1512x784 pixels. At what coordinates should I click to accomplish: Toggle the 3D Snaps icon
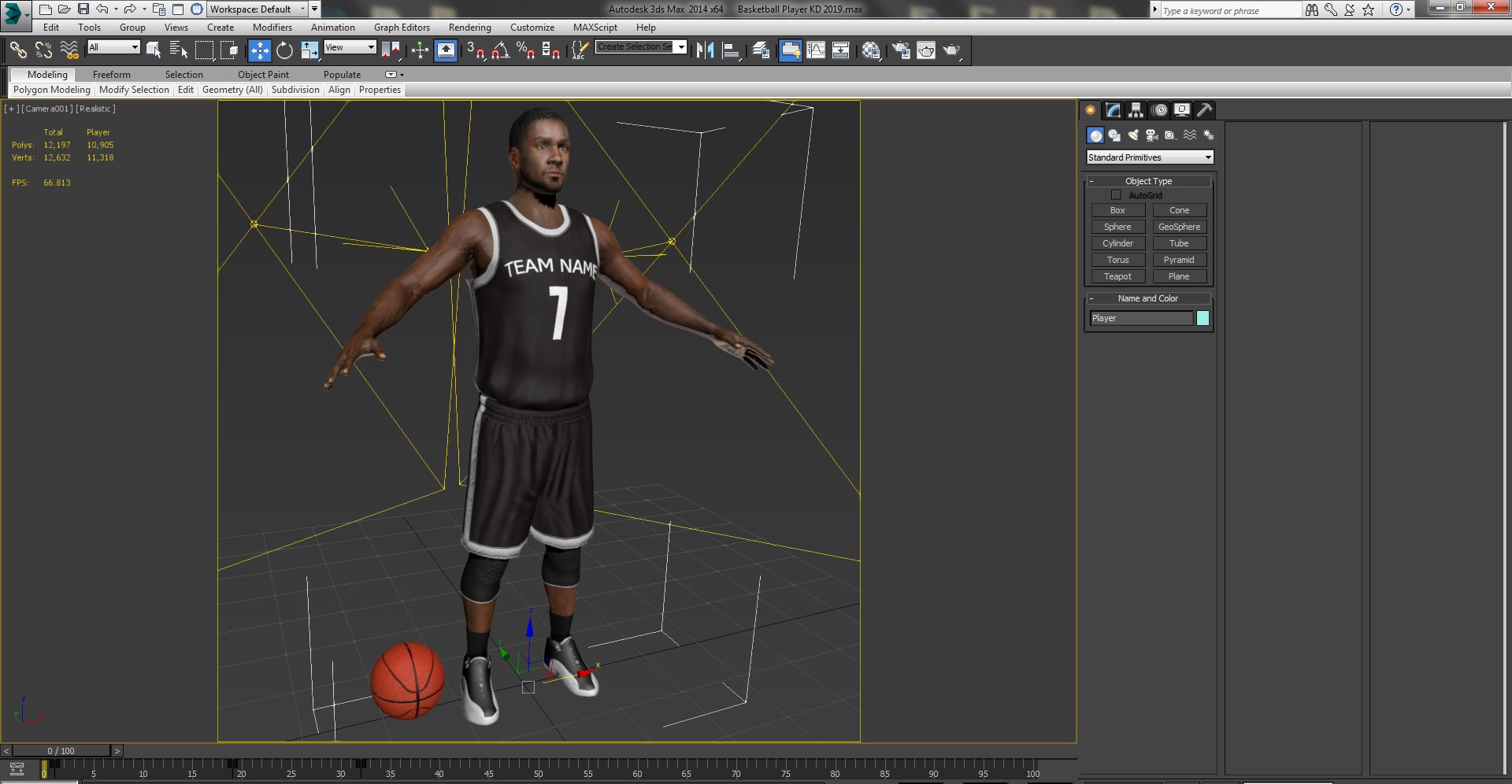(x=476, y=50)
